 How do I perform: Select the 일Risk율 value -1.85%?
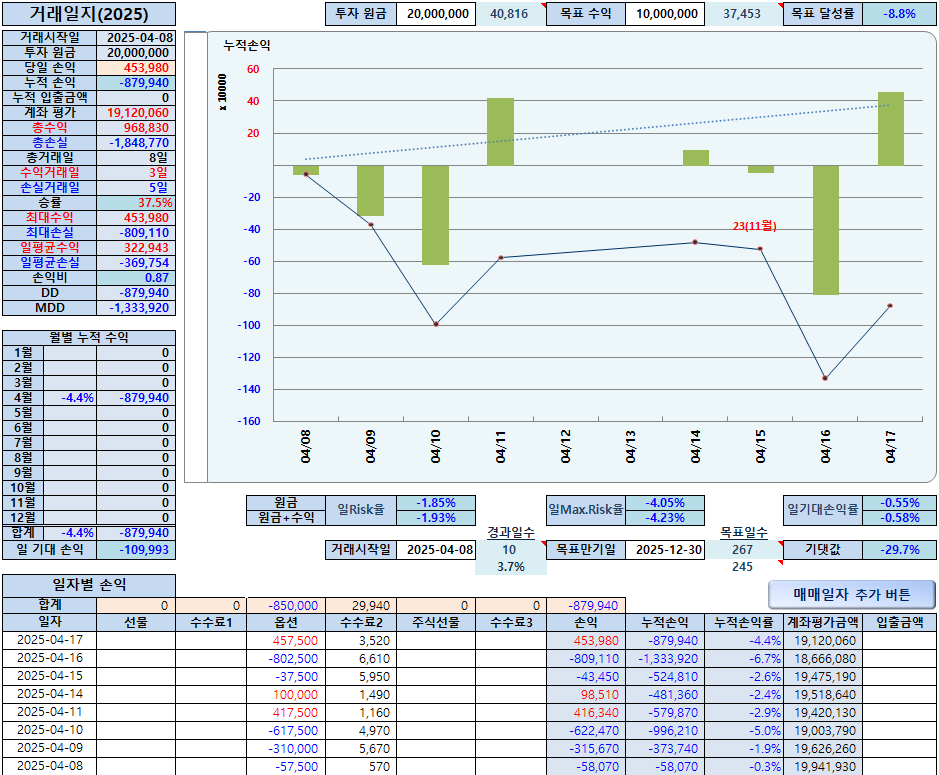(x=436, y=502)
